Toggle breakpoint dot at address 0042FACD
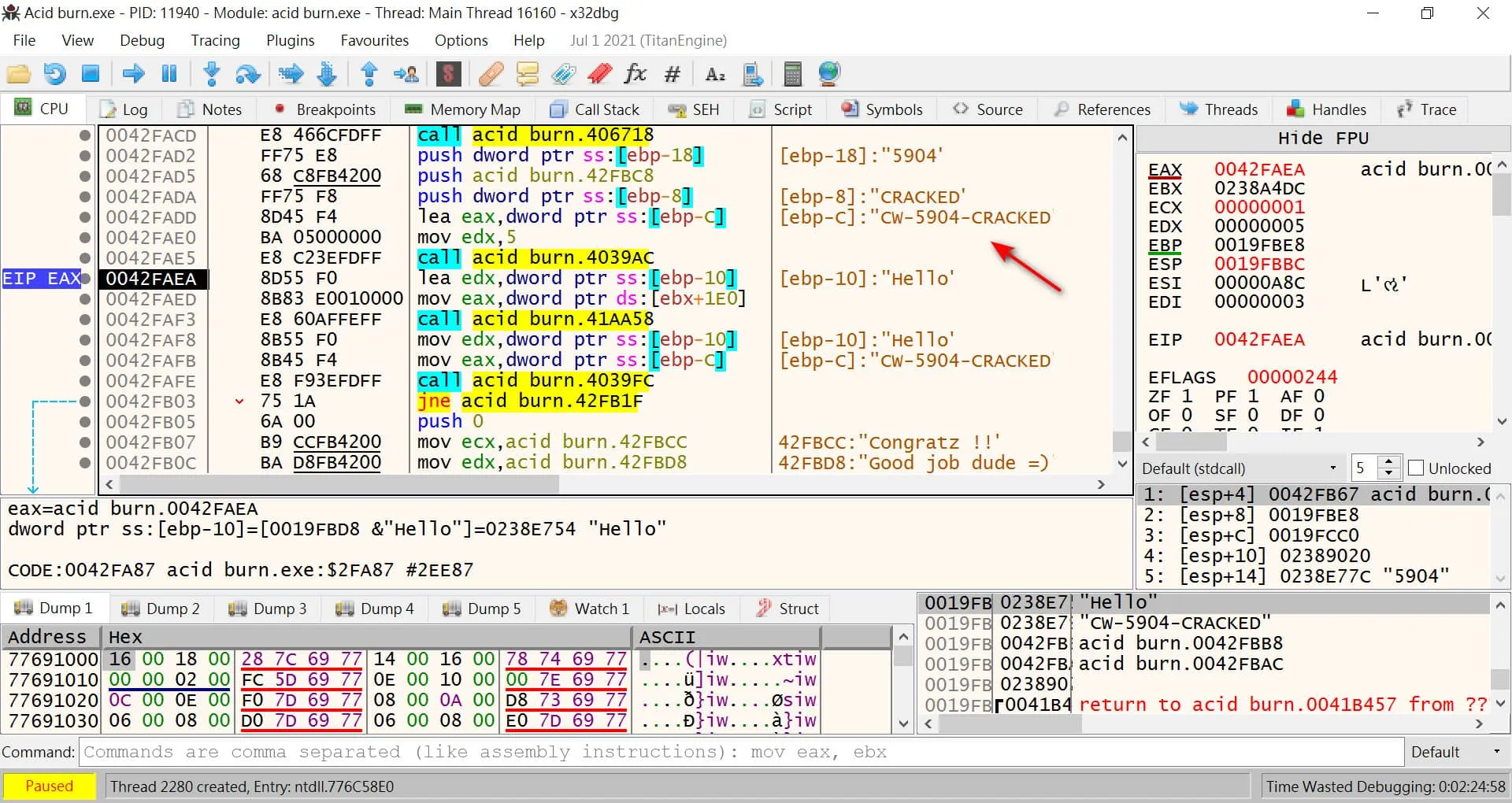Screen dimensions: 1512x803 click(85, 135)
